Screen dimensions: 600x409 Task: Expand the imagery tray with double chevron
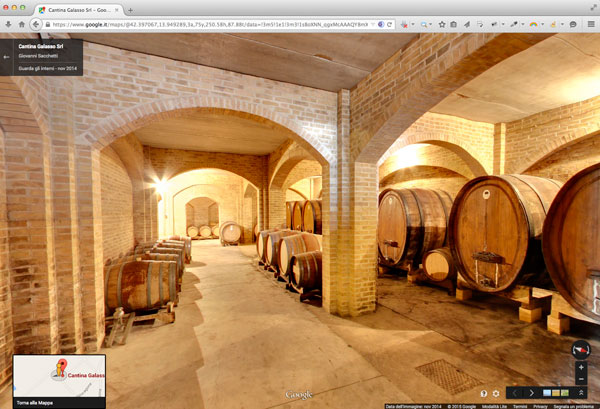pos(581,393)
